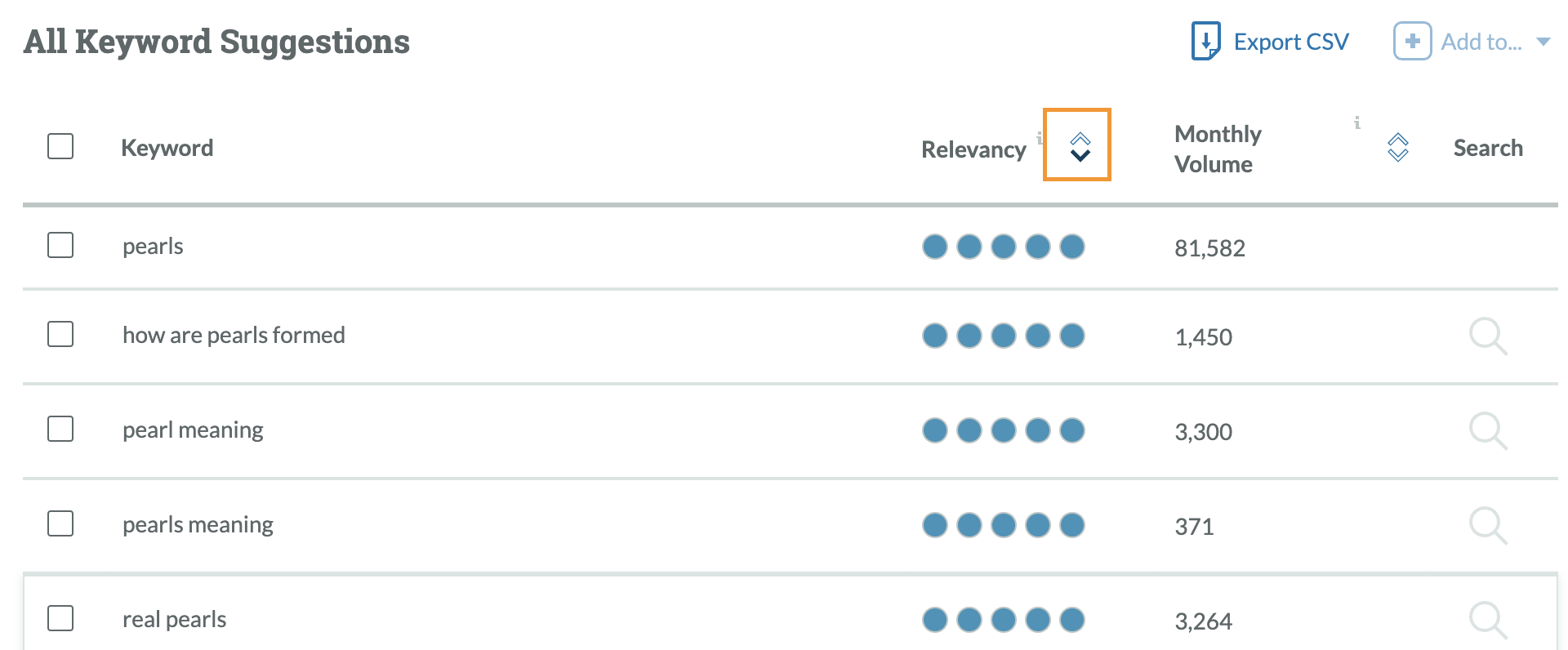The image size is (1568, 650).
Task: Sort the table by Relevancy
Action: pyautogui.click(x=1080, y=146)
